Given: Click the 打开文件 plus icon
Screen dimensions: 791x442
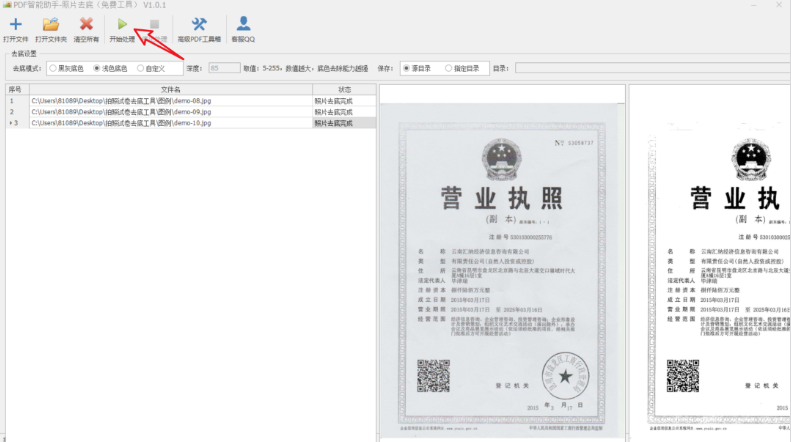Looking at the screenshot, I should (16, 24).
